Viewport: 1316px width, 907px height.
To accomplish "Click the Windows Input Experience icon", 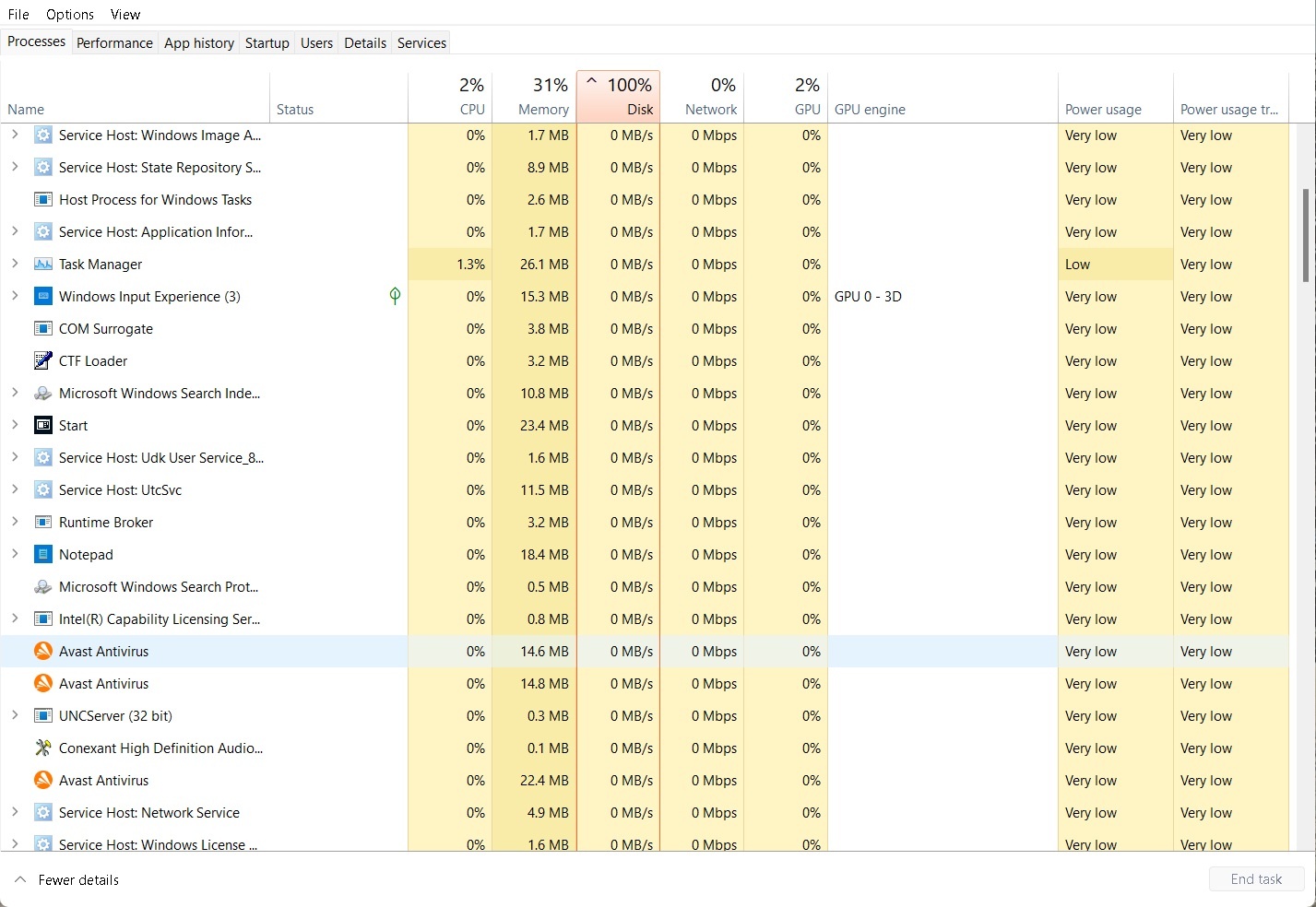I will 42,297.
